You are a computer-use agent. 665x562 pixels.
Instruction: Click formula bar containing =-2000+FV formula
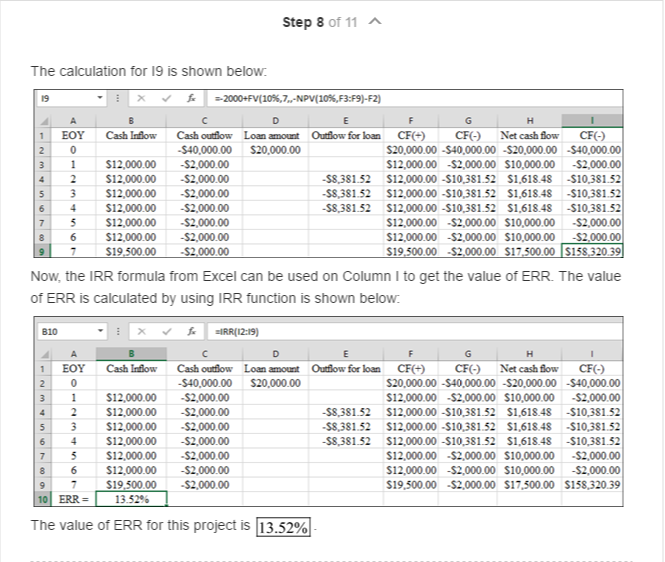coord(414,98)
